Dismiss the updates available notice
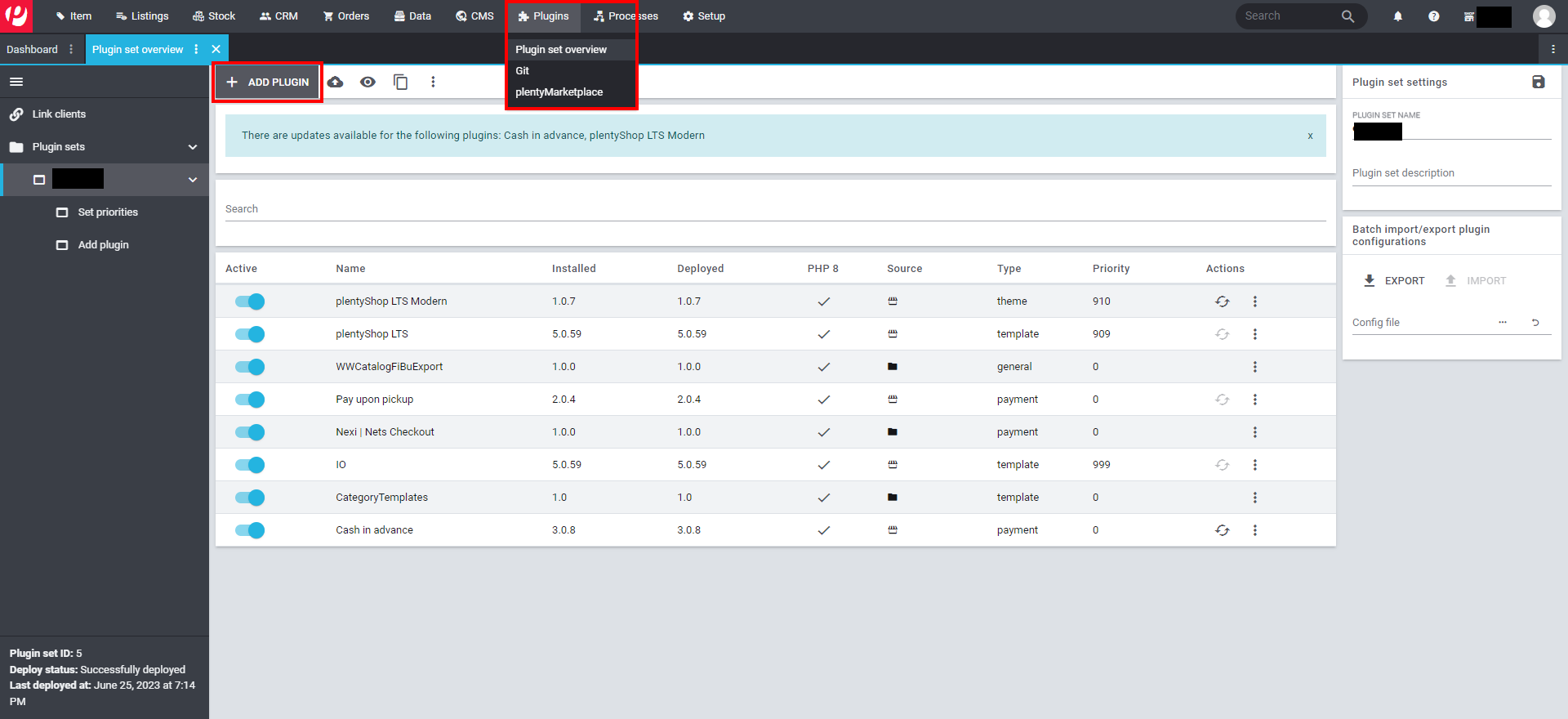The image size is (1568, 719). 1310,136
